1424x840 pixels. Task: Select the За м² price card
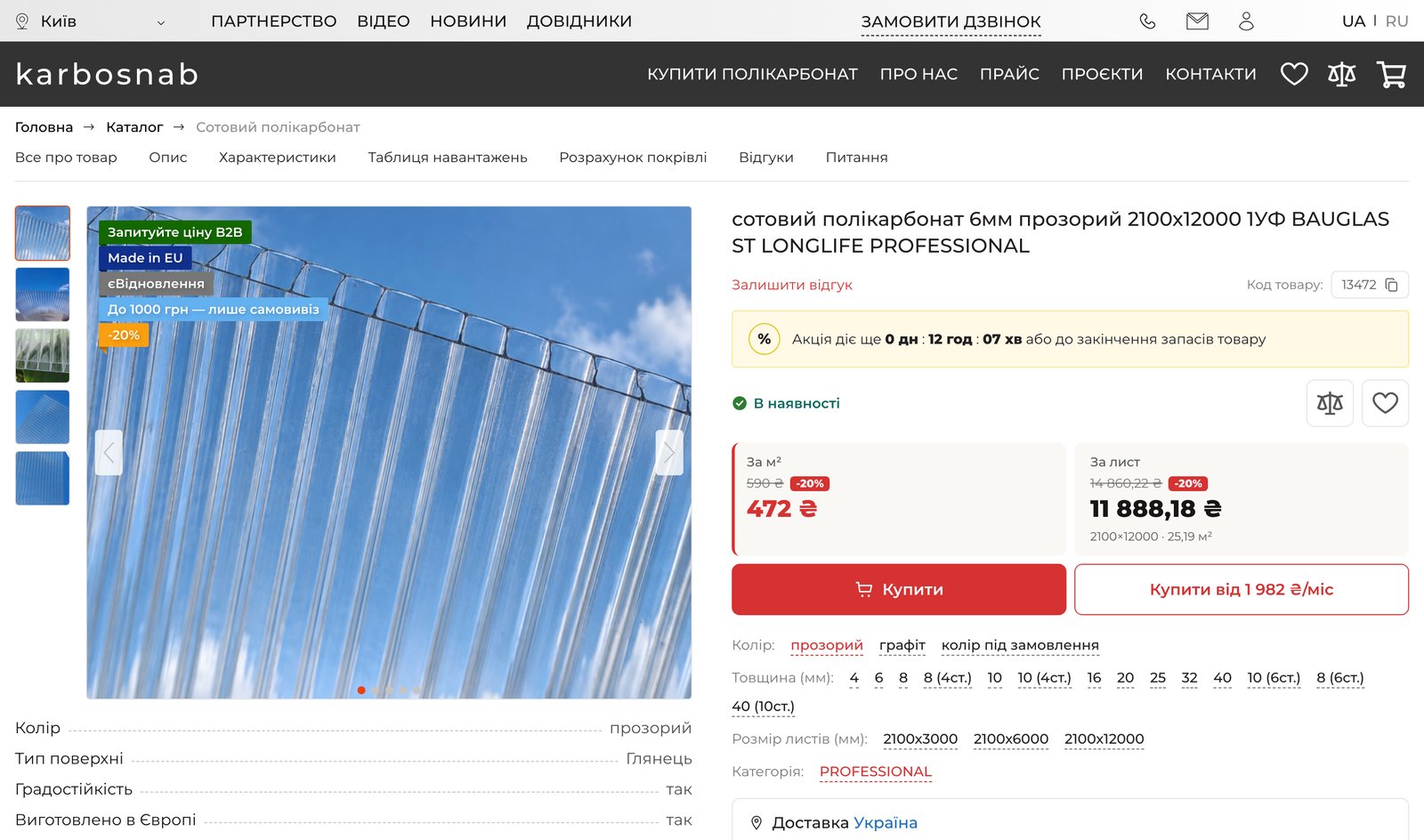pos(899,499)
